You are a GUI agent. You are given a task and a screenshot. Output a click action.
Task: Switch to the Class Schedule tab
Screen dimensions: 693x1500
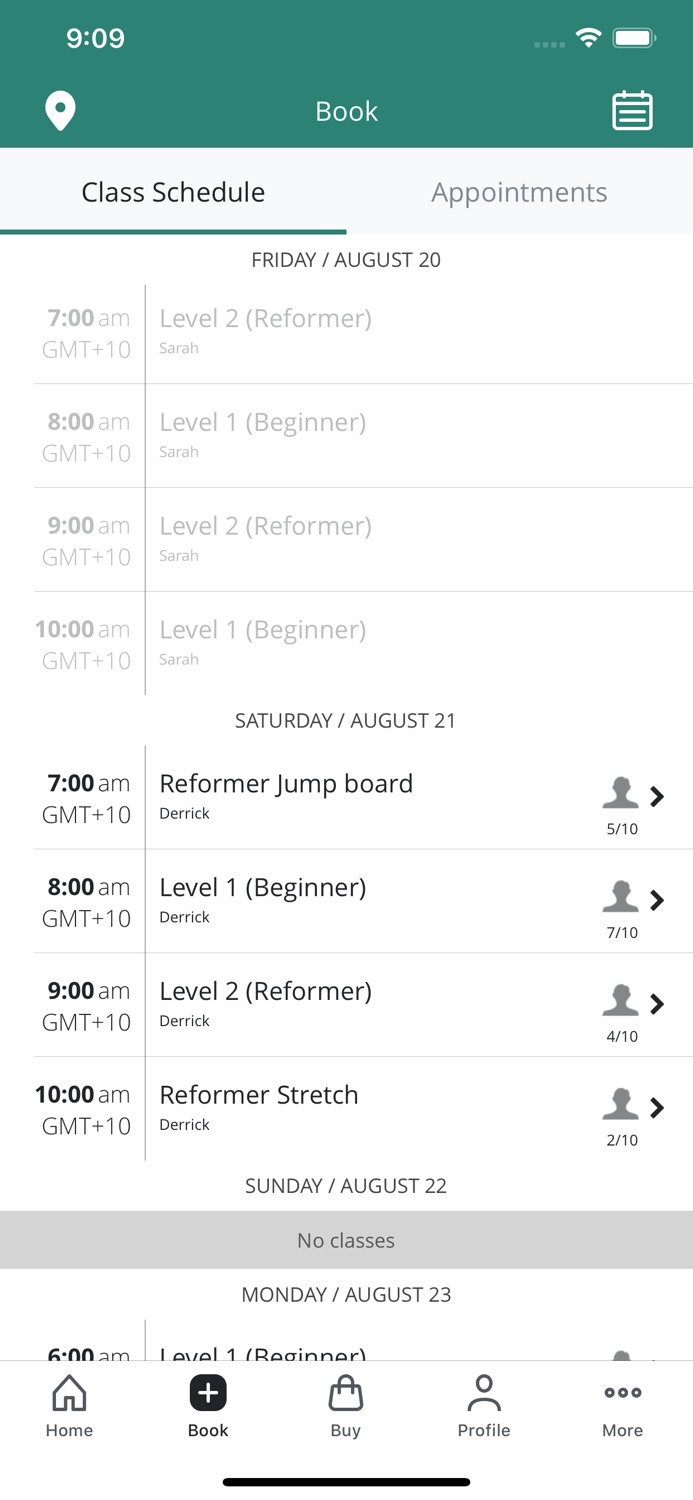[x=173, y=192]
